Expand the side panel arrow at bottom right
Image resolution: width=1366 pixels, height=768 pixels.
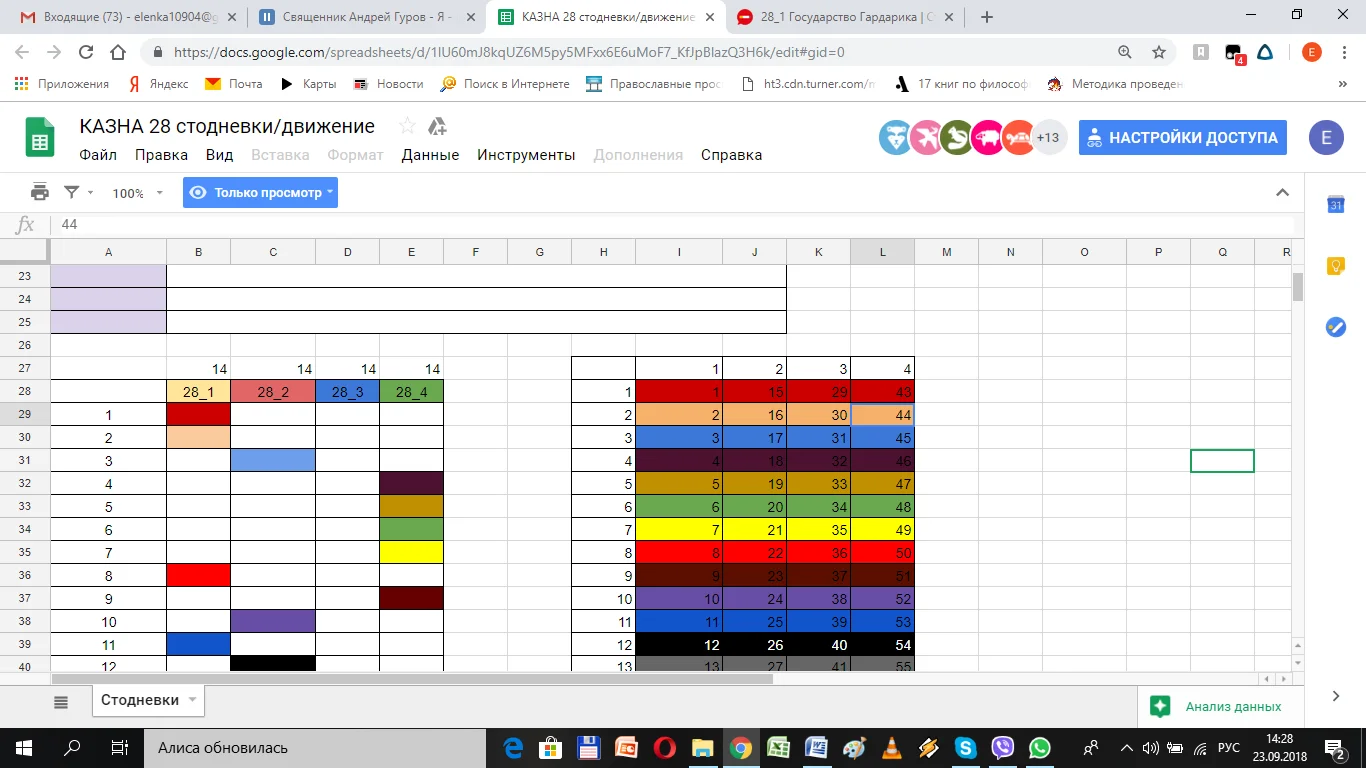(1335, 696)
